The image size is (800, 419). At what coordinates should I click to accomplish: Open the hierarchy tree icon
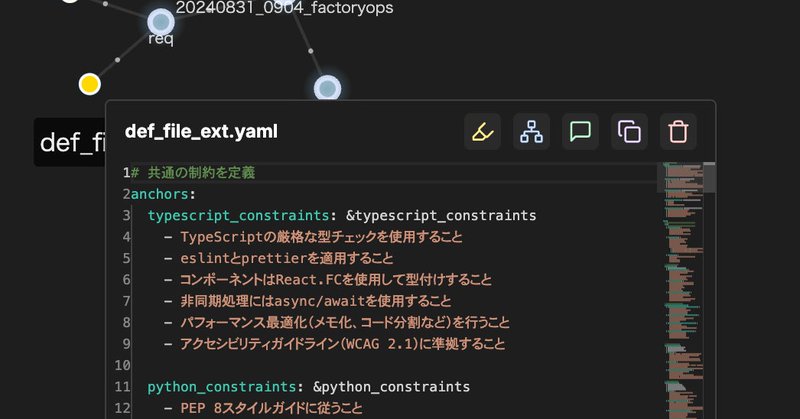click(531, 132)
